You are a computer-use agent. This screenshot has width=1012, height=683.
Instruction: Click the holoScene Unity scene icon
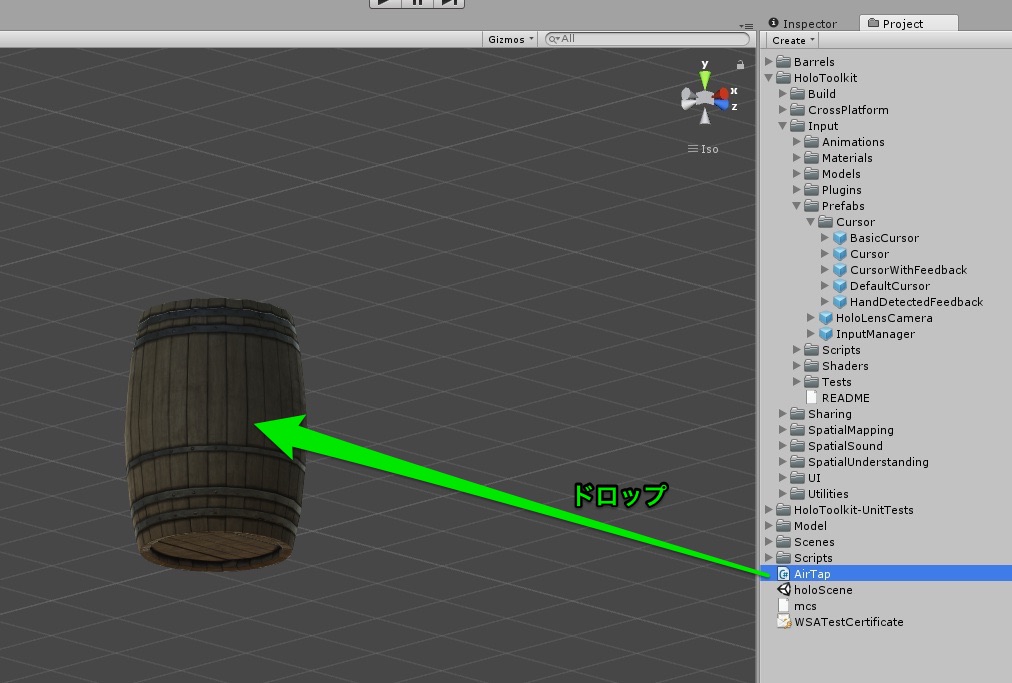coord(784,589)
